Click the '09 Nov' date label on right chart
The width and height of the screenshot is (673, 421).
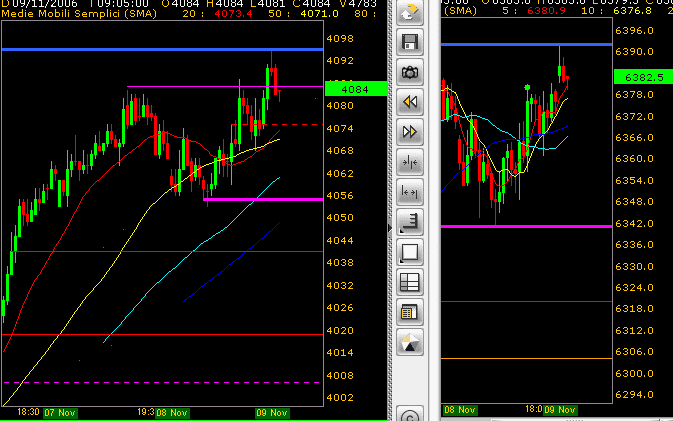point(560,410)
